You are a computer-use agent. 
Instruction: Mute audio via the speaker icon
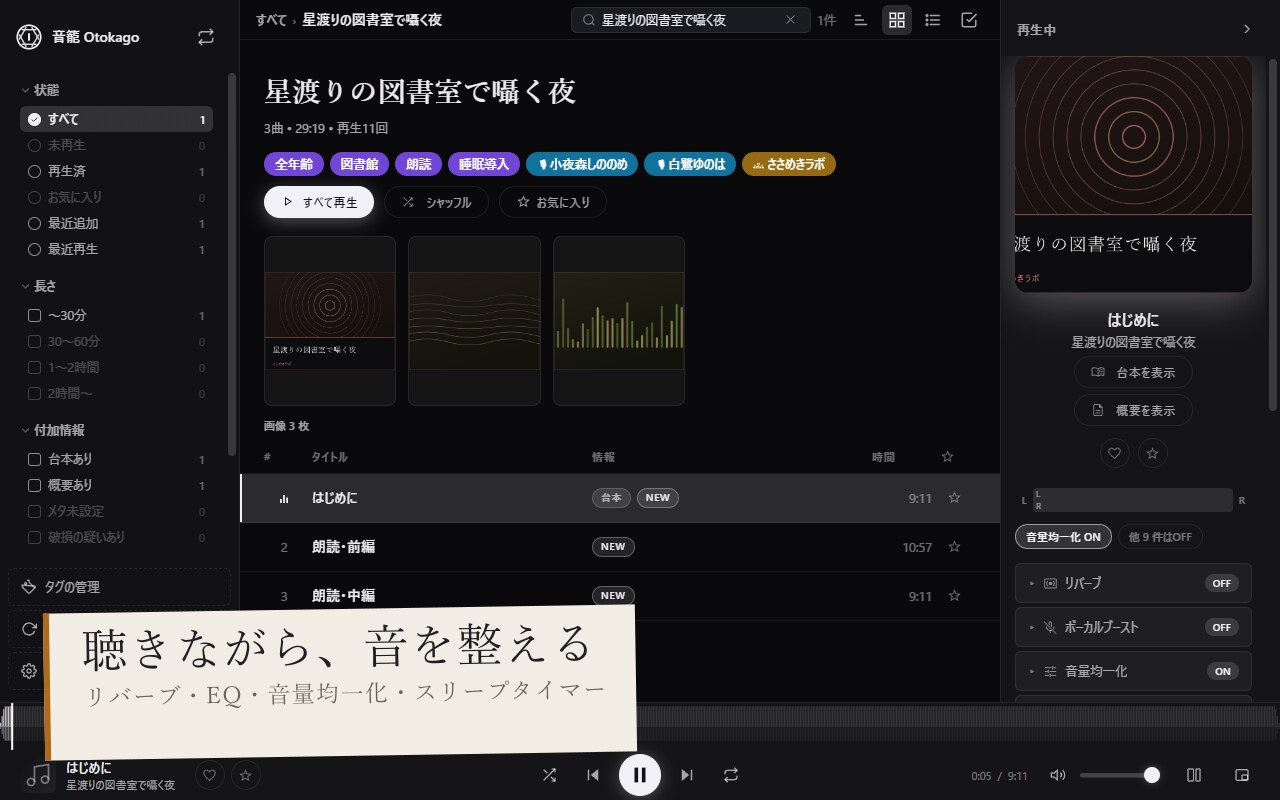1058,775
